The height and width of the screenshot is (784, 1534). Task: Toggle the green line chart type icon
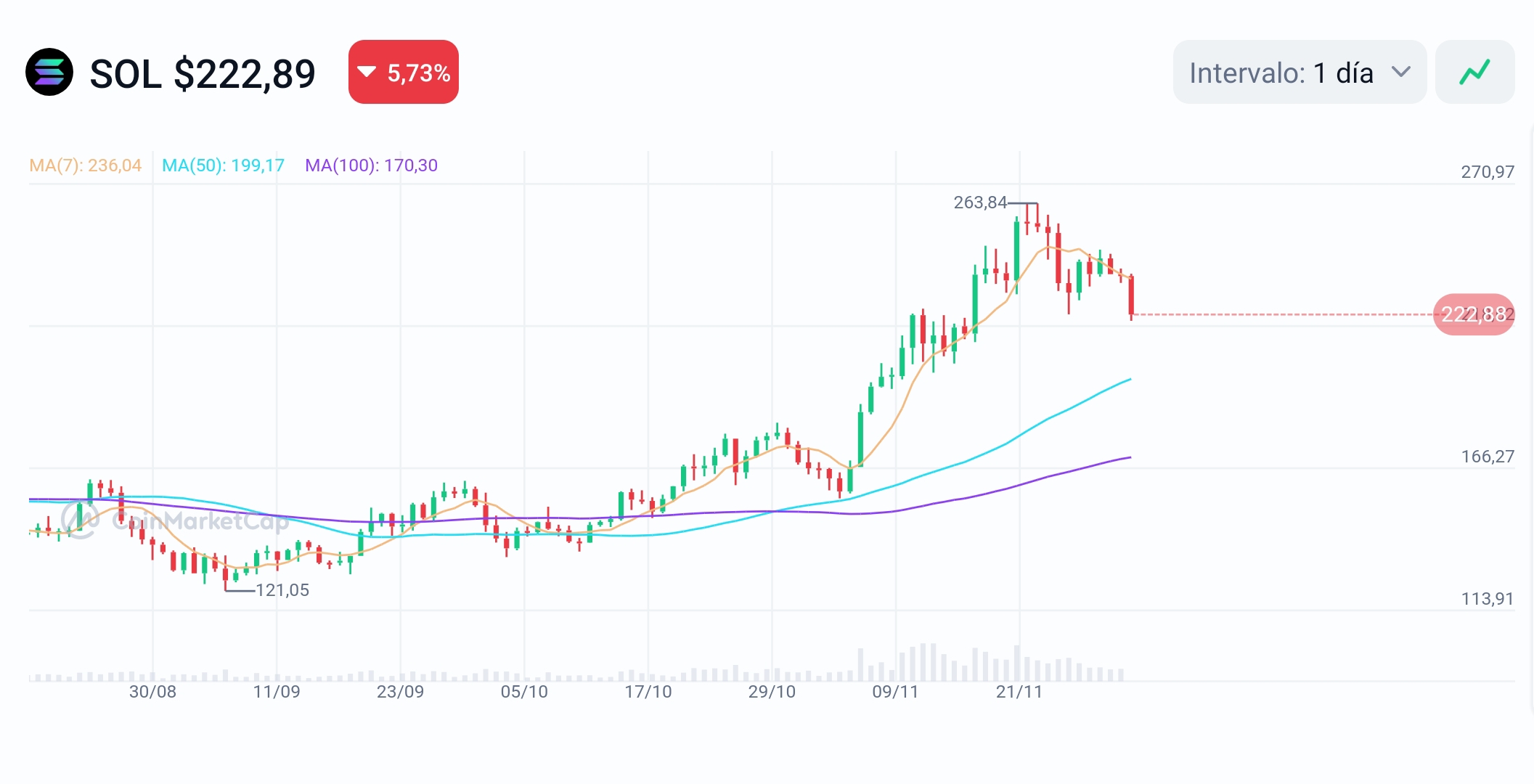[1474, 73]
